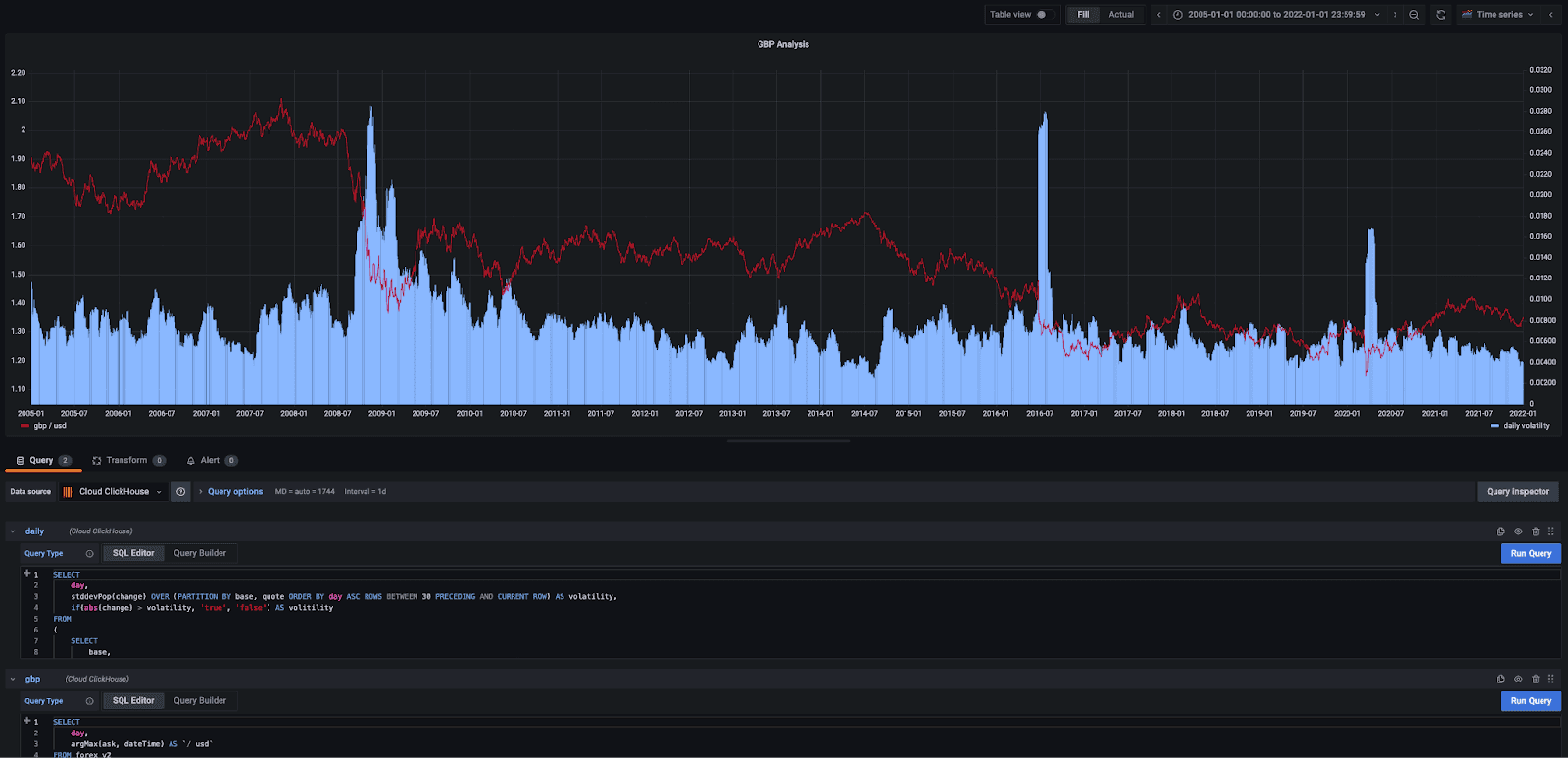
Task: Open the Time series visualization dropdown
Action: pyautogui.click(x=1498, y=15)
